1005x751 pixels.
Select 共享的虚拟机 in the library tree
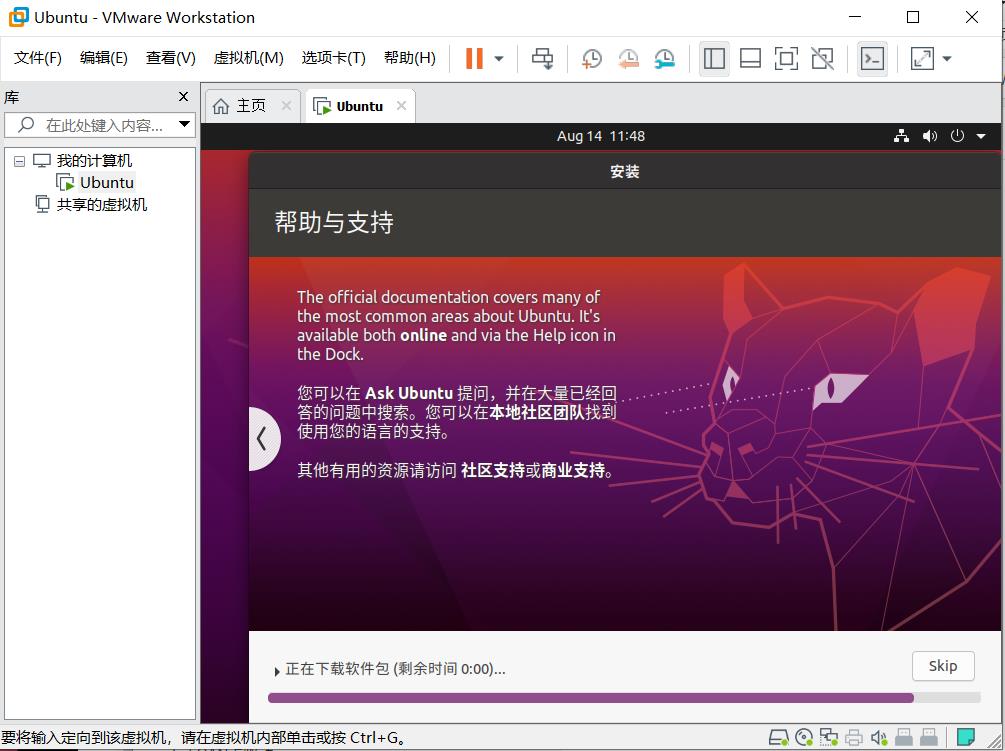[101, 204]
